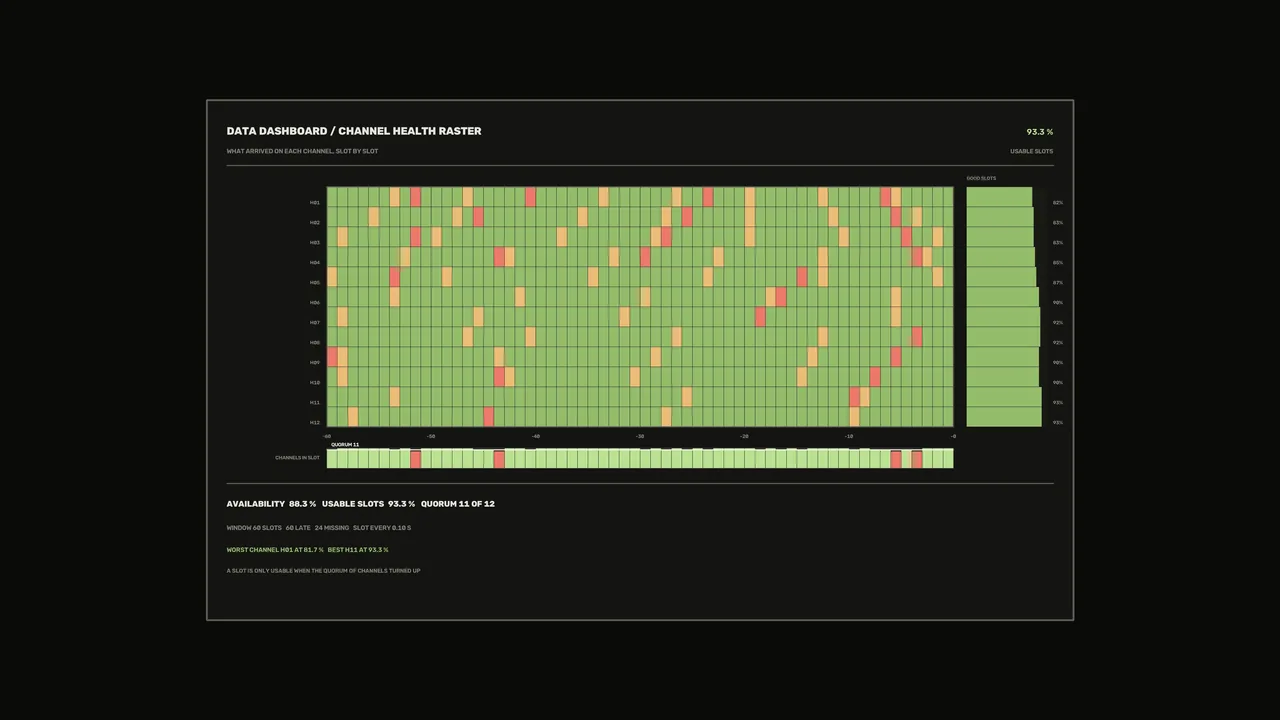The image size is (1280, 720).
Task: Click the 'Slot every 8.10 s' detail
Action: [x=382, y=528]
